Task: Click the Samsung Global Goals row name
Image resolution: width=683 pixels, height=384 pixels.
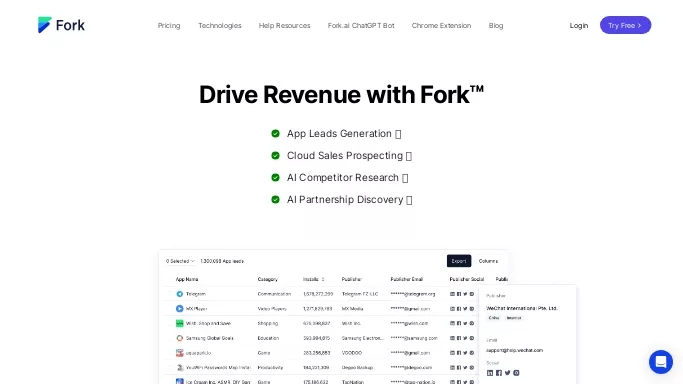Action: (210, 338)
